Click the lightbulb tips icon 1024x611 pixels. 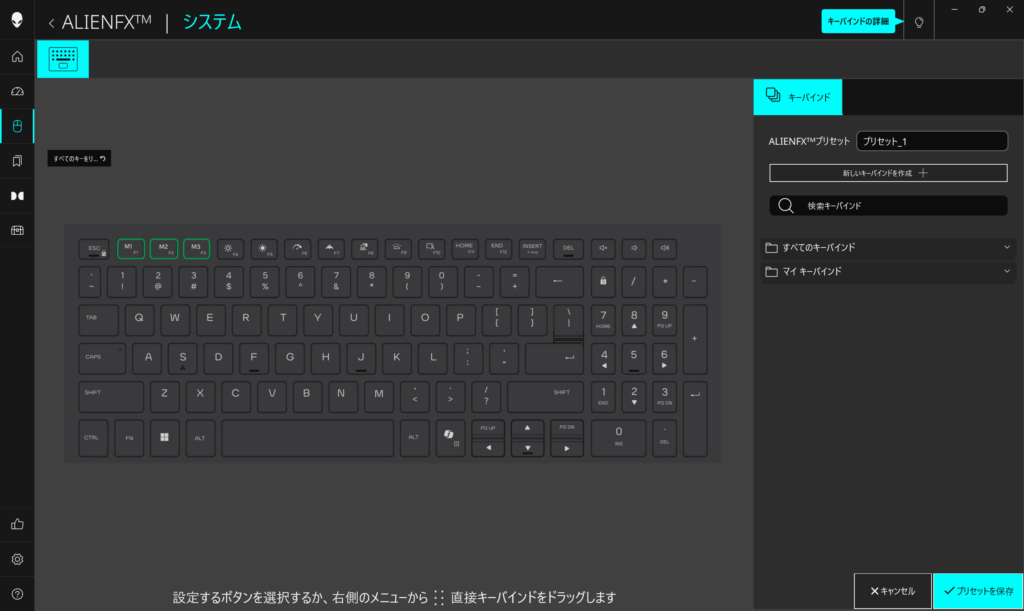point(919,21)
